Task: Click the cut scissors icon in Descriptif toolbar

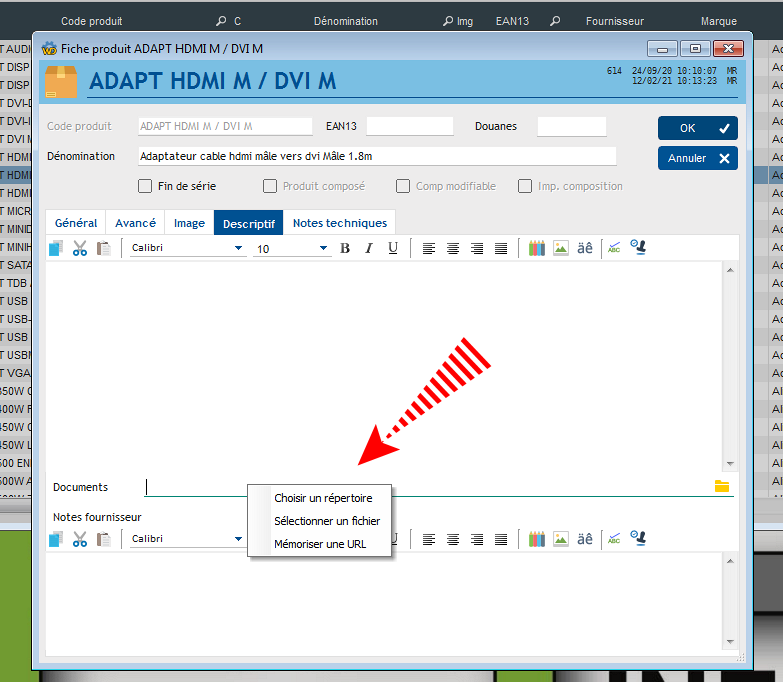Action: [x=80, y=248]
